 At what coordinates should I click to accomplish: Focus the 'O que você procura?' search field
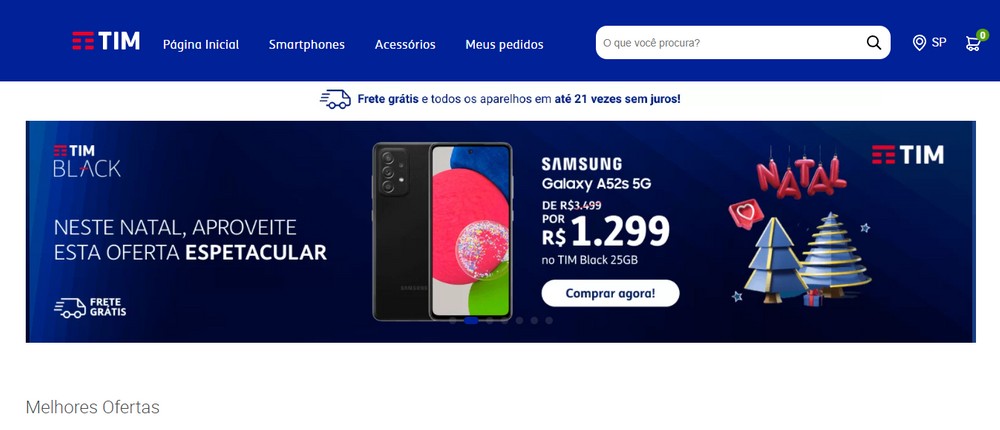point(730,43)
